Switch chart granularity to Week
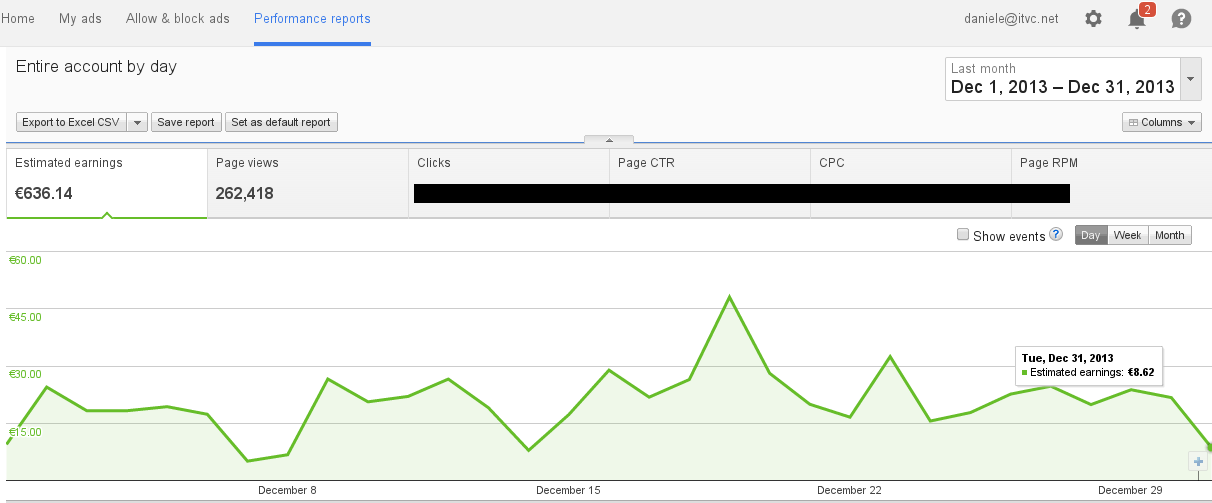Screen dimensions: 1212x503 [x=1127, y=235]
